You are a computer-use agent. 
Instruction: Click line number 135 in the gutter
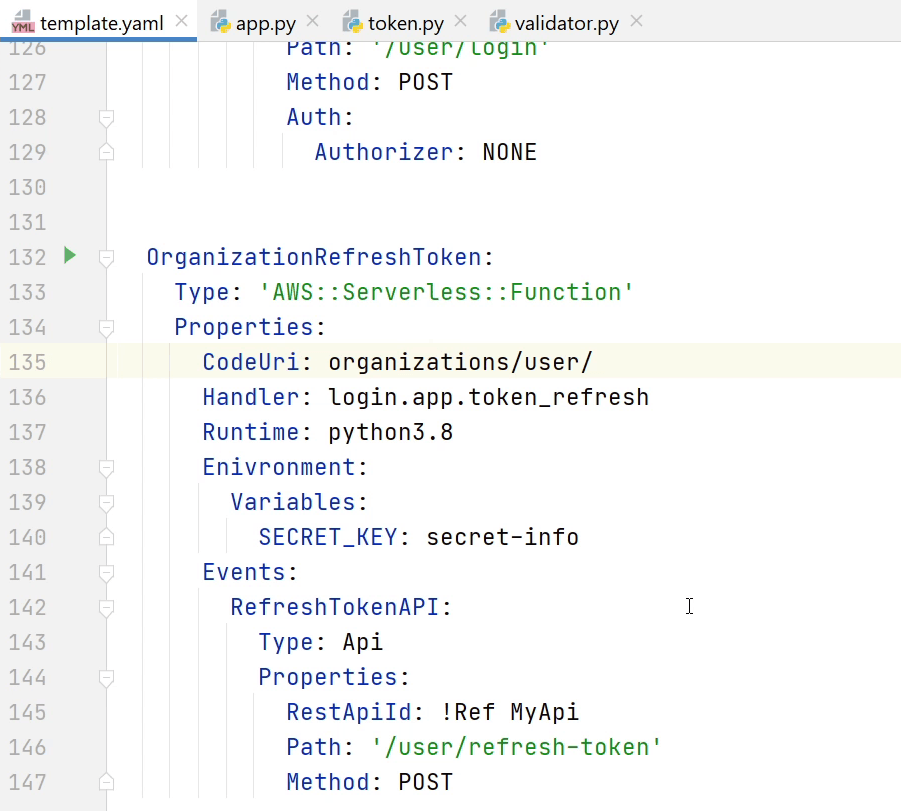(x=27, y=362)
